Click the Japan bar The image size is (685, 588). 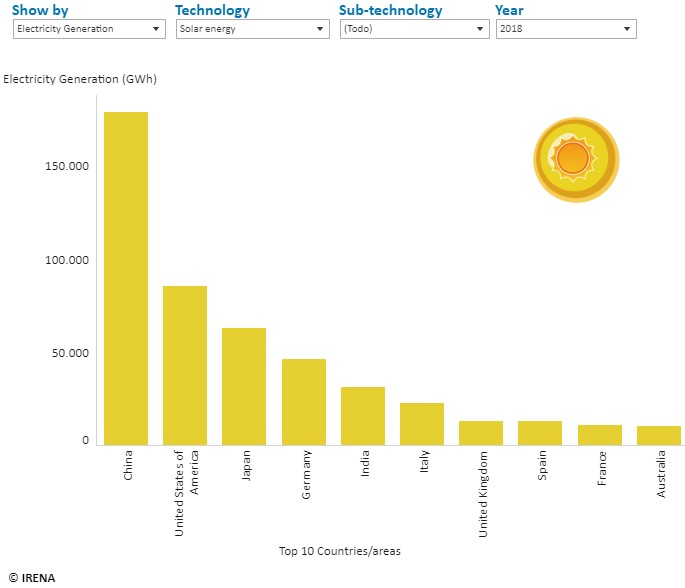(x=244, y=387)
